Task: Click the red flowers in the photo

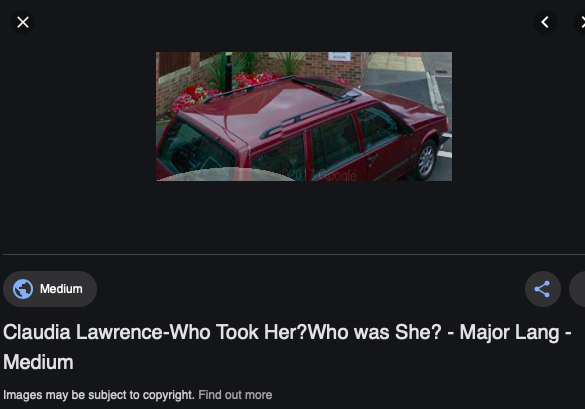Action: (194, 95)
